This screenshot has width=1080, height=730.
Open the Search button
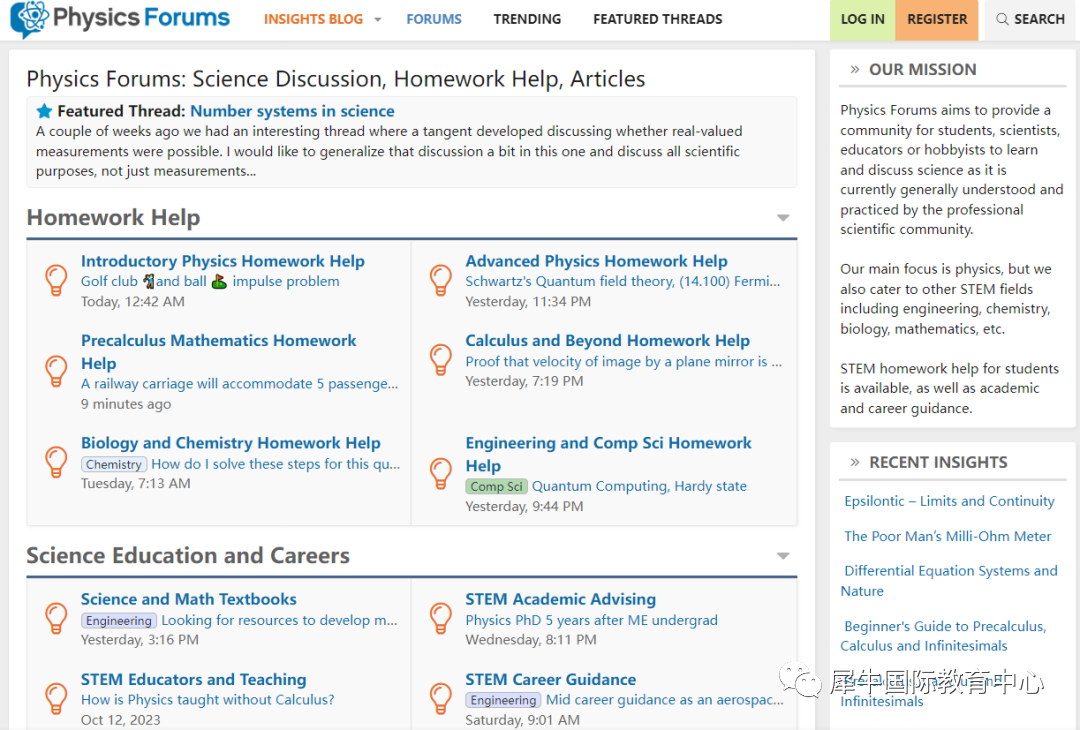point(1032,19)
